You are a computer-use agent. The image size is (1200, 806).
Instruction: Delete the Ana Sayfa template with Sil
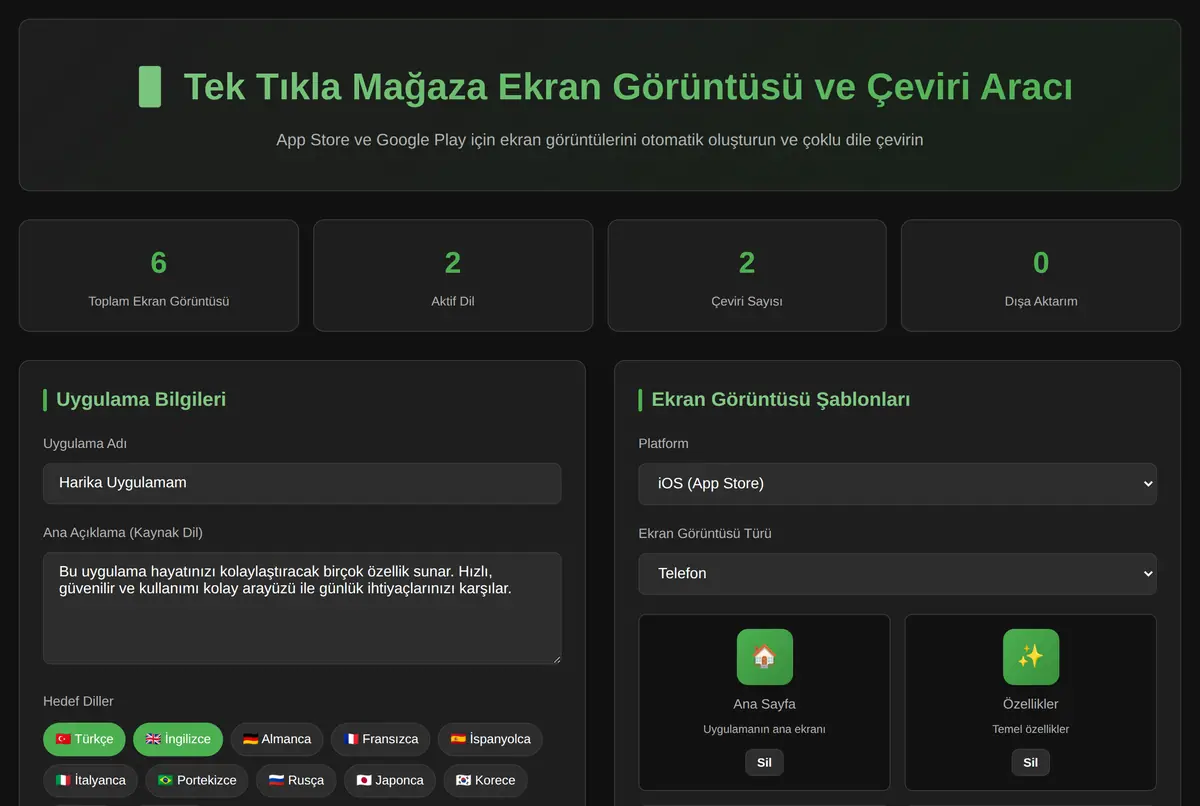764,762
